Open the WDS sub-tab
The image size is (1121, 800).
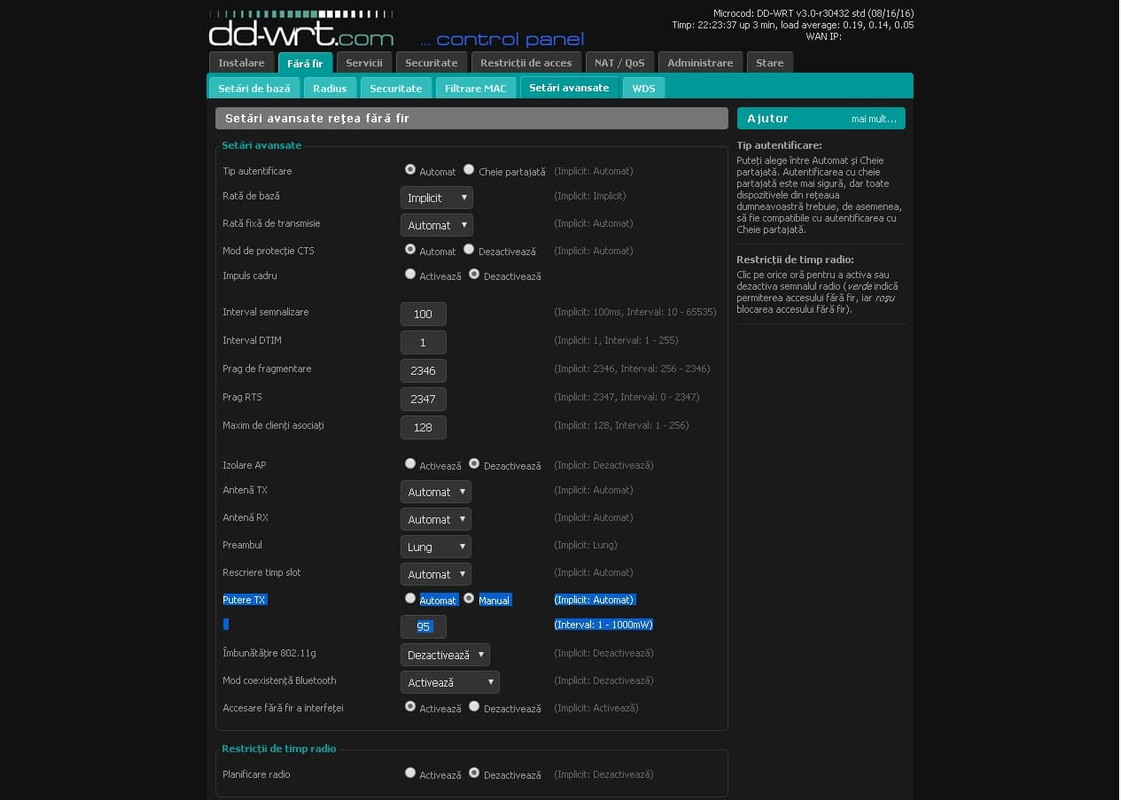click(x=643, y=88)
